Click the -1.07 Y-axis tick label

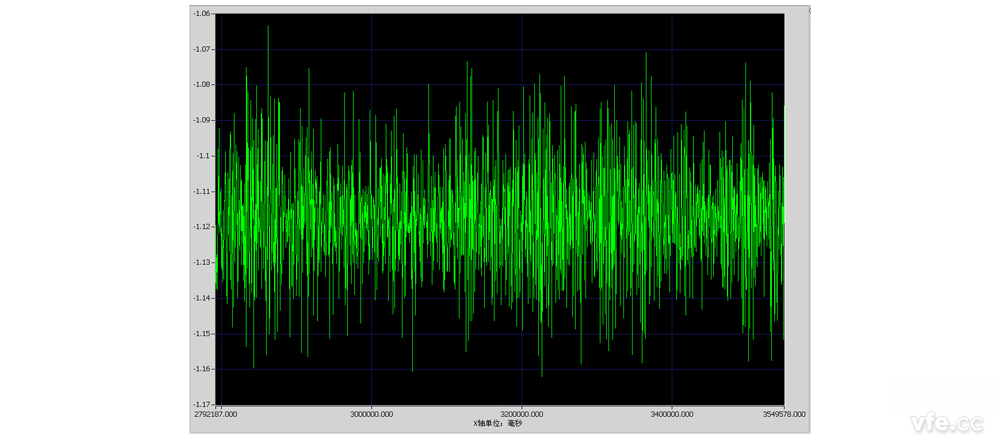tap(203, 50)
